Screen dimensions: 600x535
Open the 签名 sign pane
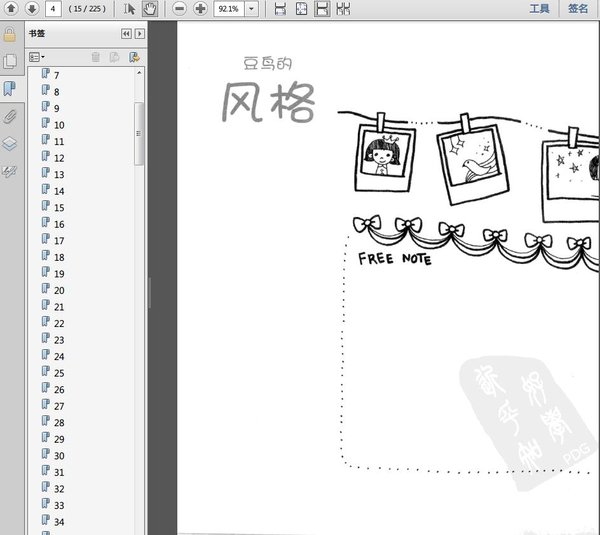[x=578, y=8]
